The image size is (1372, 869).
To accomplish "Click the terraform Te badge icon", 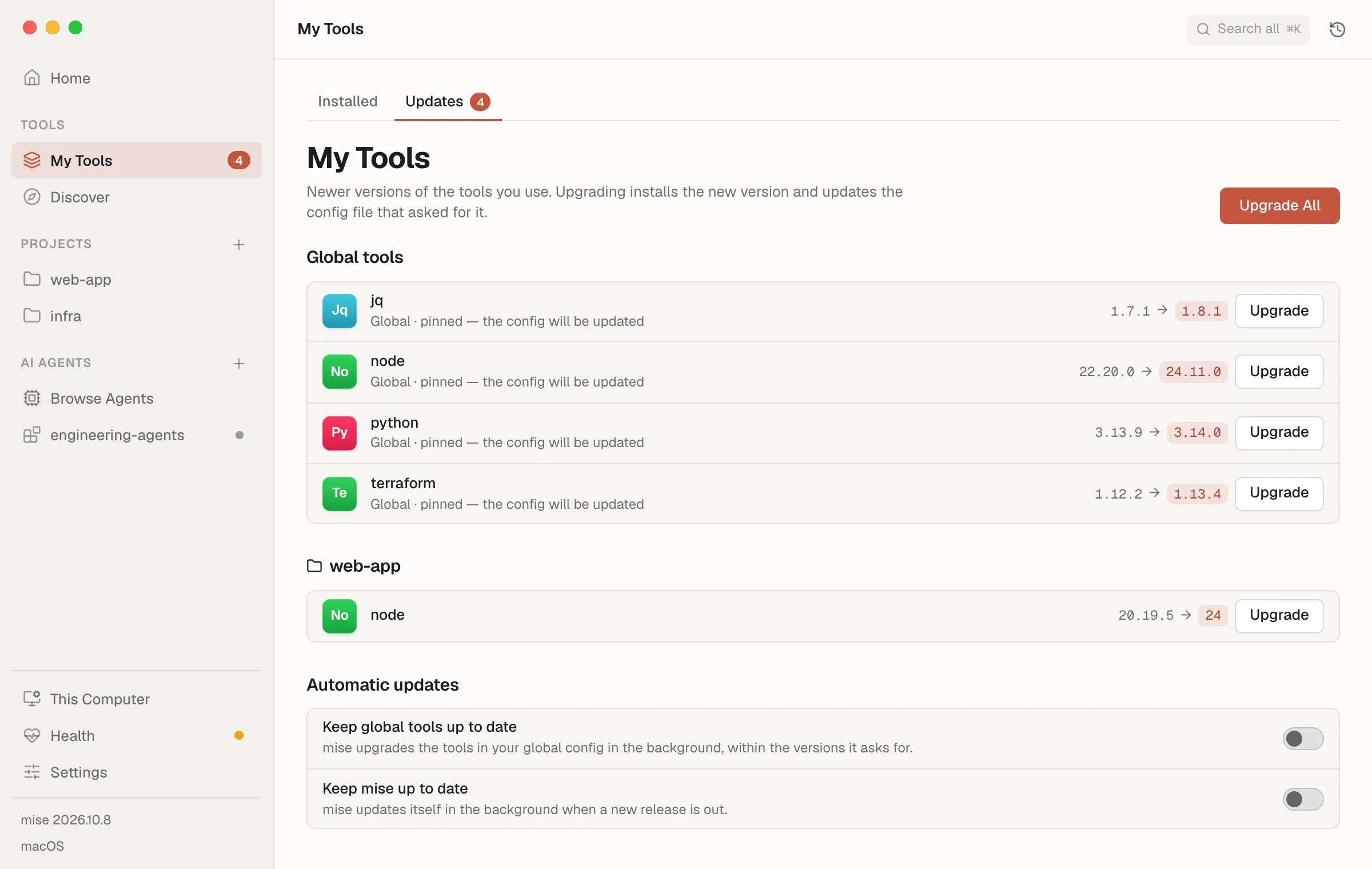I will pos(340,493).
